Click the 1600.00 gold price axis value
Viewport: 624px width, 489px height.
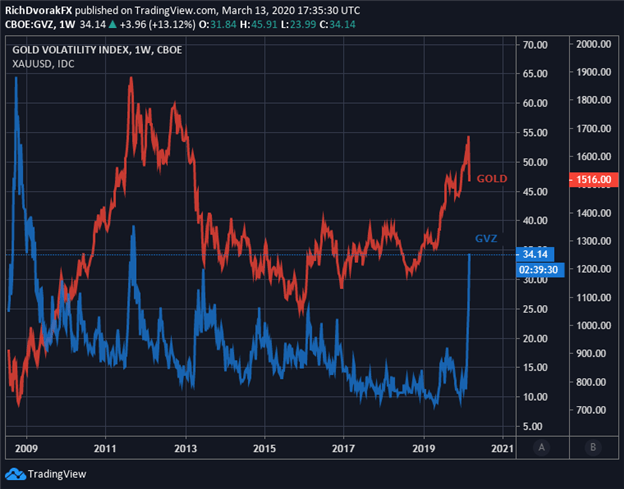(593, 157)
